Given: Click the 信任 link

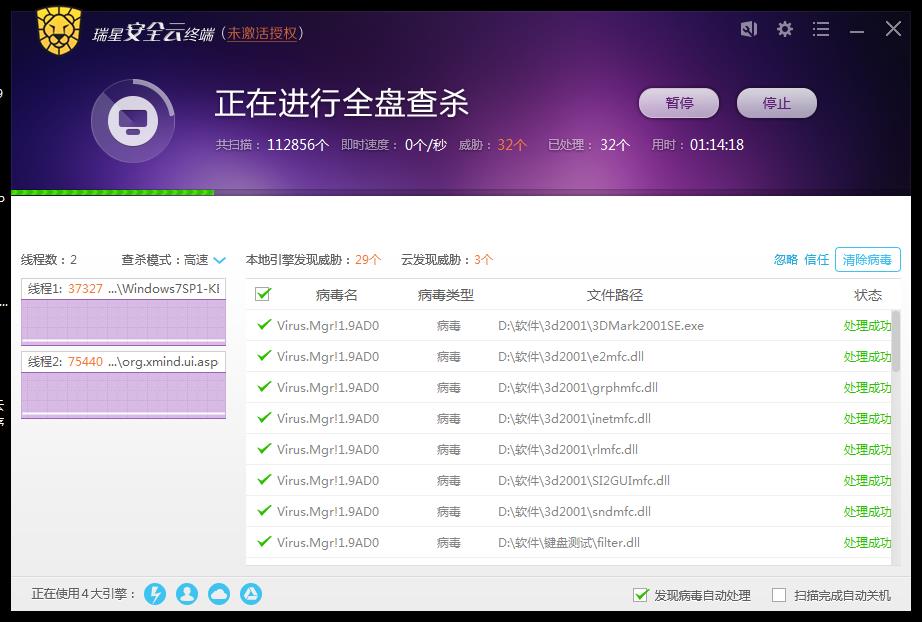Looking at the screenshot, I should tap(816, 260).
